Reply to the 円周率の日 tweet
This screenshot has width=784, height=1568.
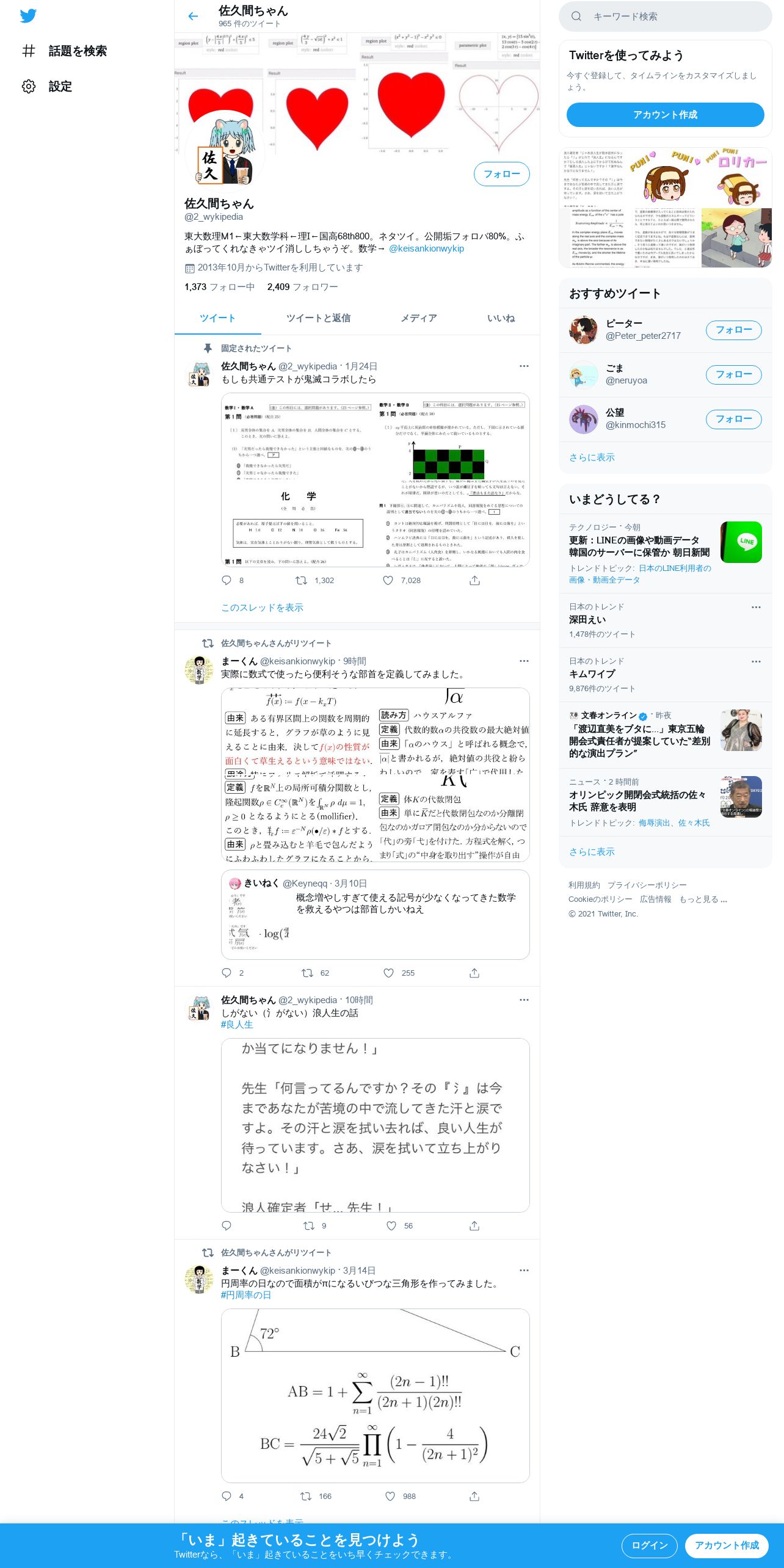(x=227, y=1496)
